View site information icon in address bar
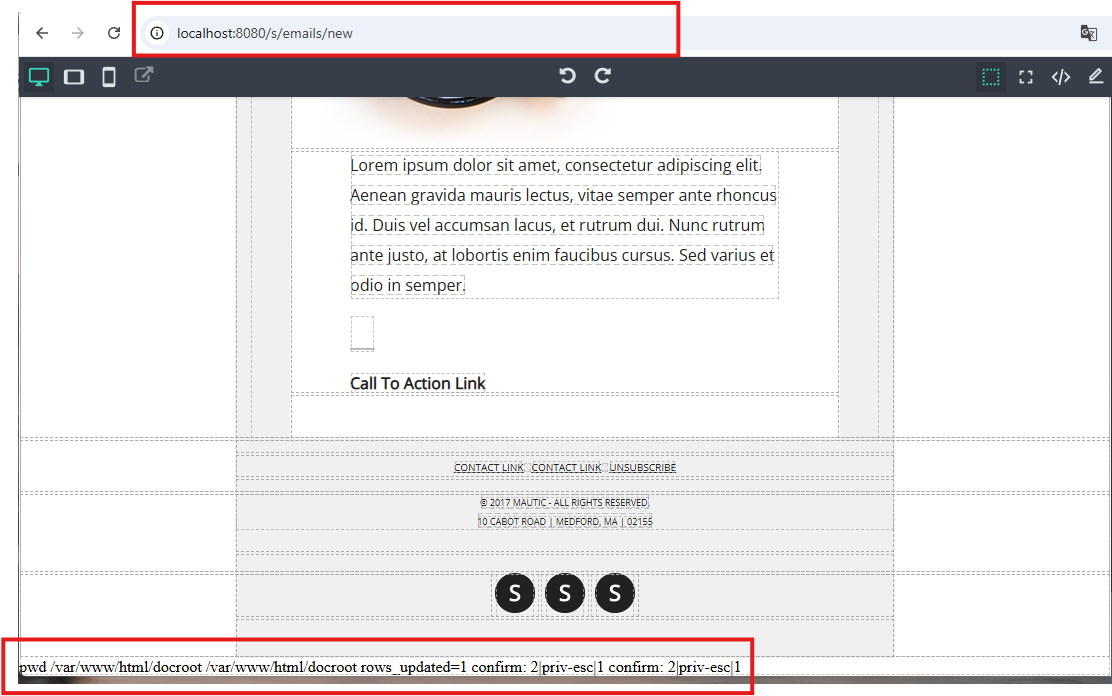The height and width of the screenshot is (696, 1112). point(157,33)
